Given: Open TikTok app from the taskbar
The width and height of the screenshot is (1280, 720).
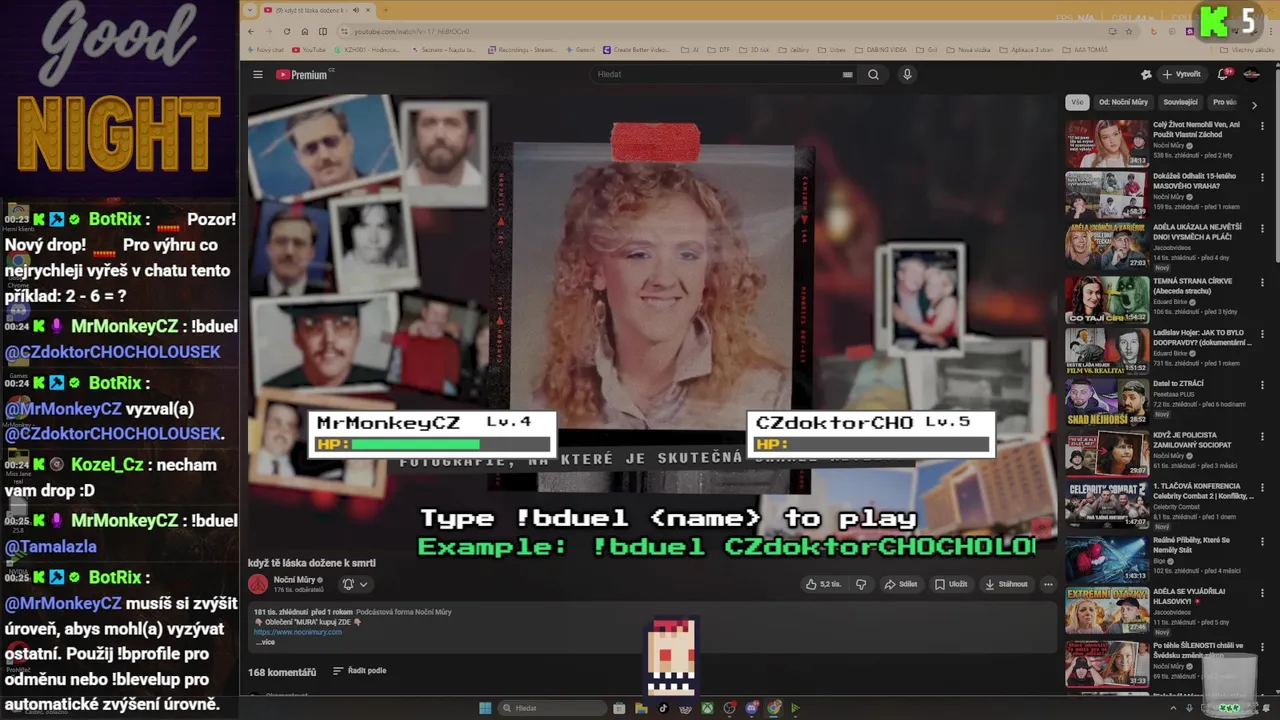Looking at the screenshot, I should (x=663, y=708).
